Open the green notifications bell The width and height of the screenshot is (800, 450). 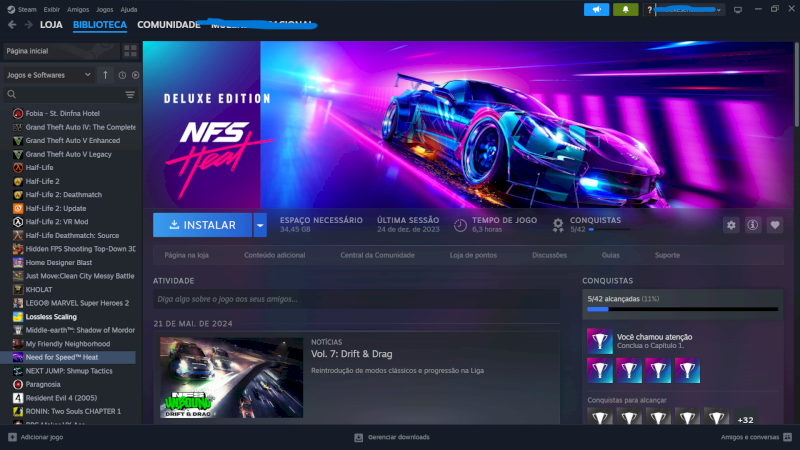click(x=626, y=9)
